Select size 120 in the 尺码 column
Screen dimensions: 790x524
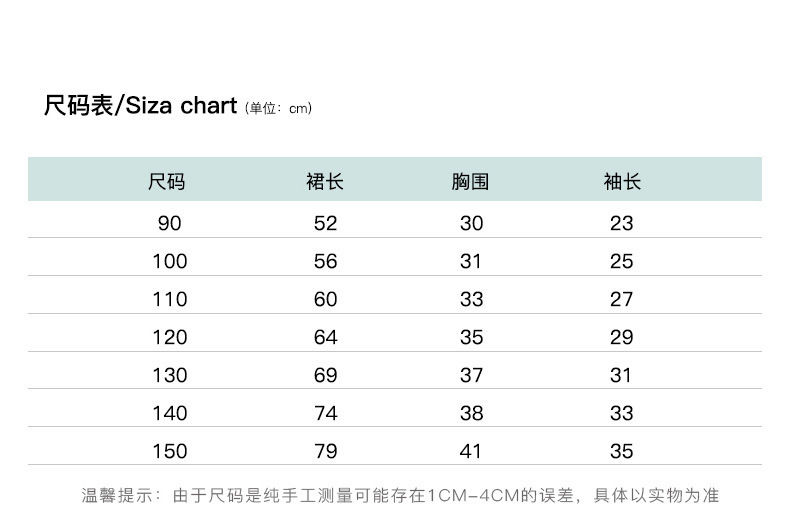coord(169,337)
